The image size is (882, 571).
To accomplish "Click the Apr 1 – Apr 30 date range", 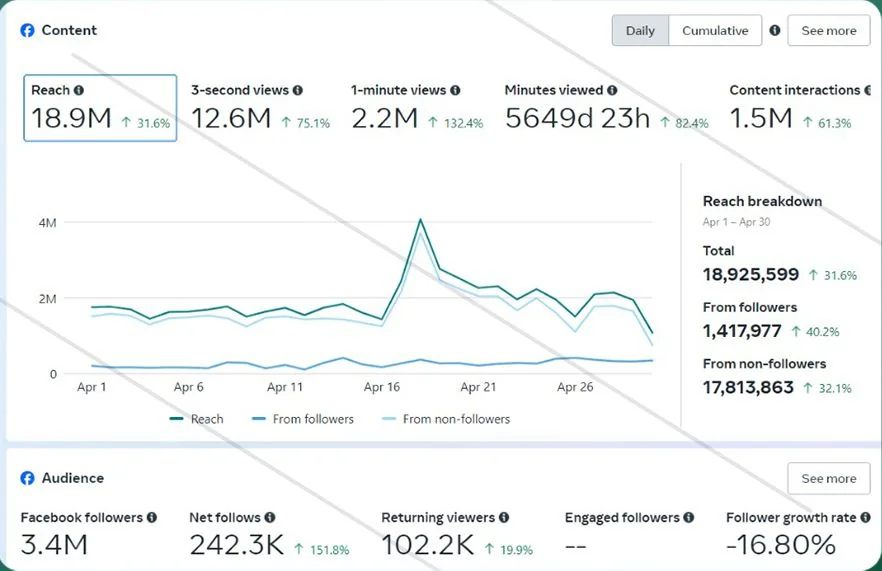I will coord(736,222).
